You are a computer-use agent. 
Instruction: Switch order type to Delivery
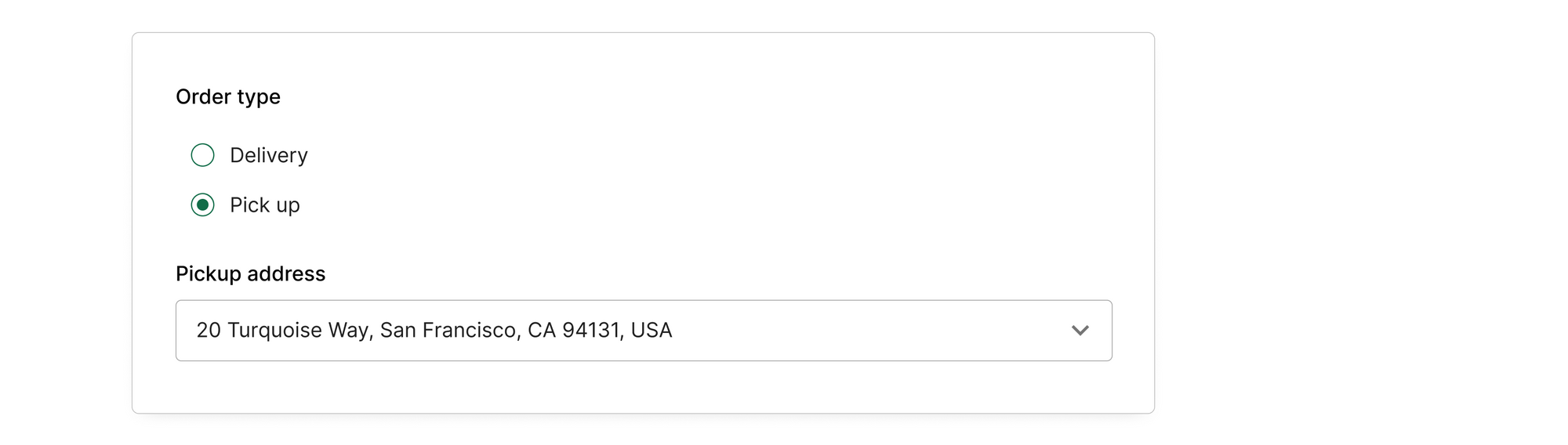coord(202,155)
